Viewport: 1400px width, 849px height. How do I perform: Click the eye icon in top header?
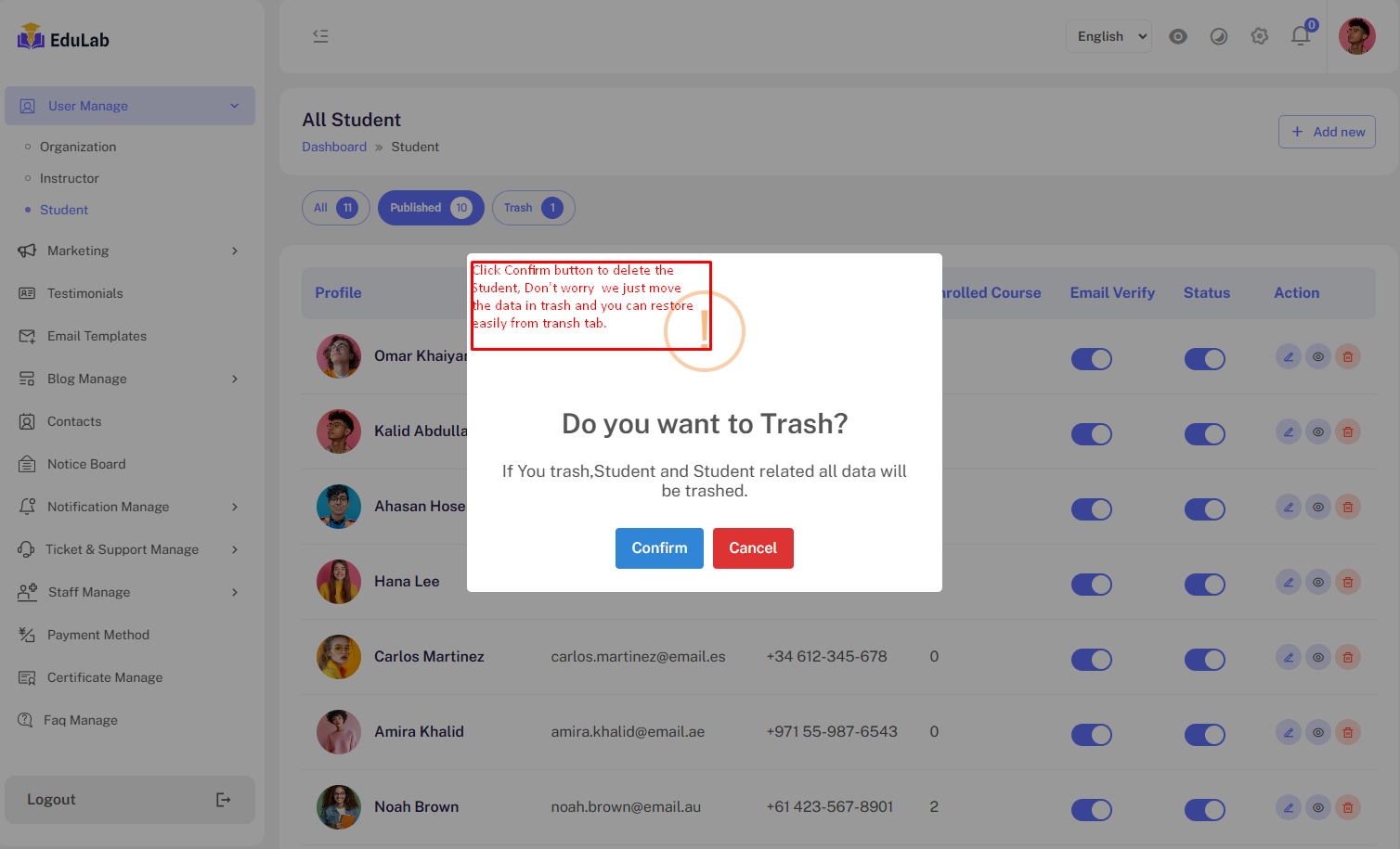click(x=1177, y=36)
